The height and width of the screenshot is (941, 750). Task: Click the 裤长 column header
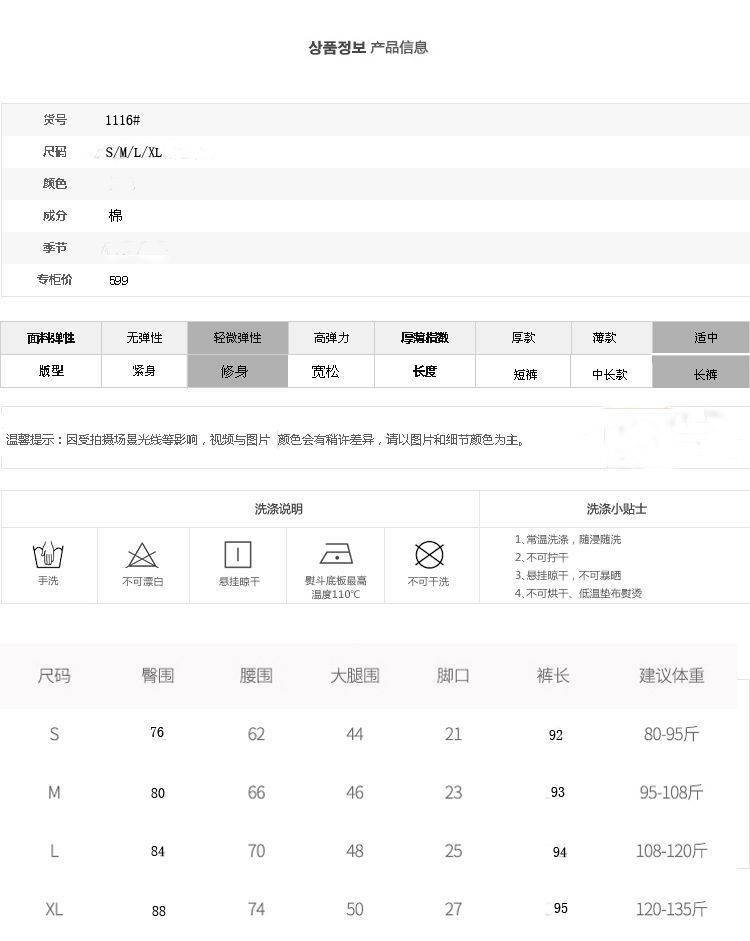pos(553,676)
